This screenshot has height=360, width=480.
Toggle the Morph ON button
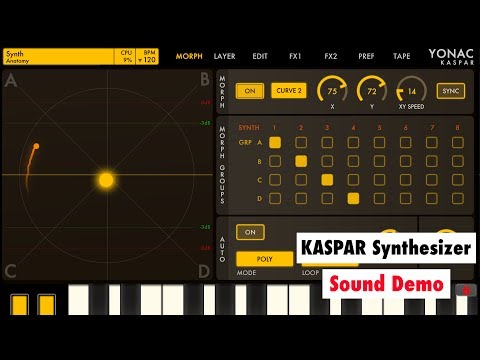click(250, 91)
